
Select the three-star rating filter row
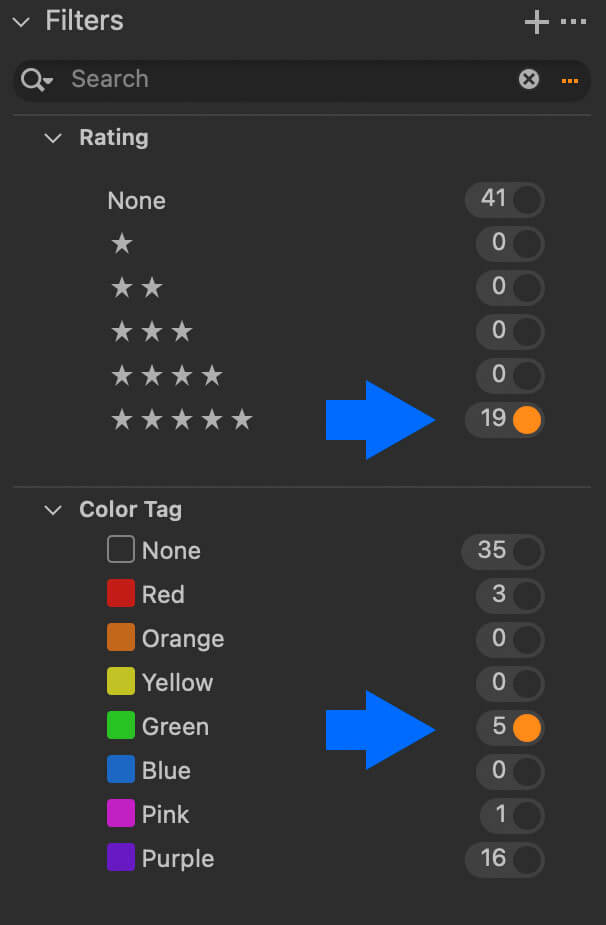(152, 331)
